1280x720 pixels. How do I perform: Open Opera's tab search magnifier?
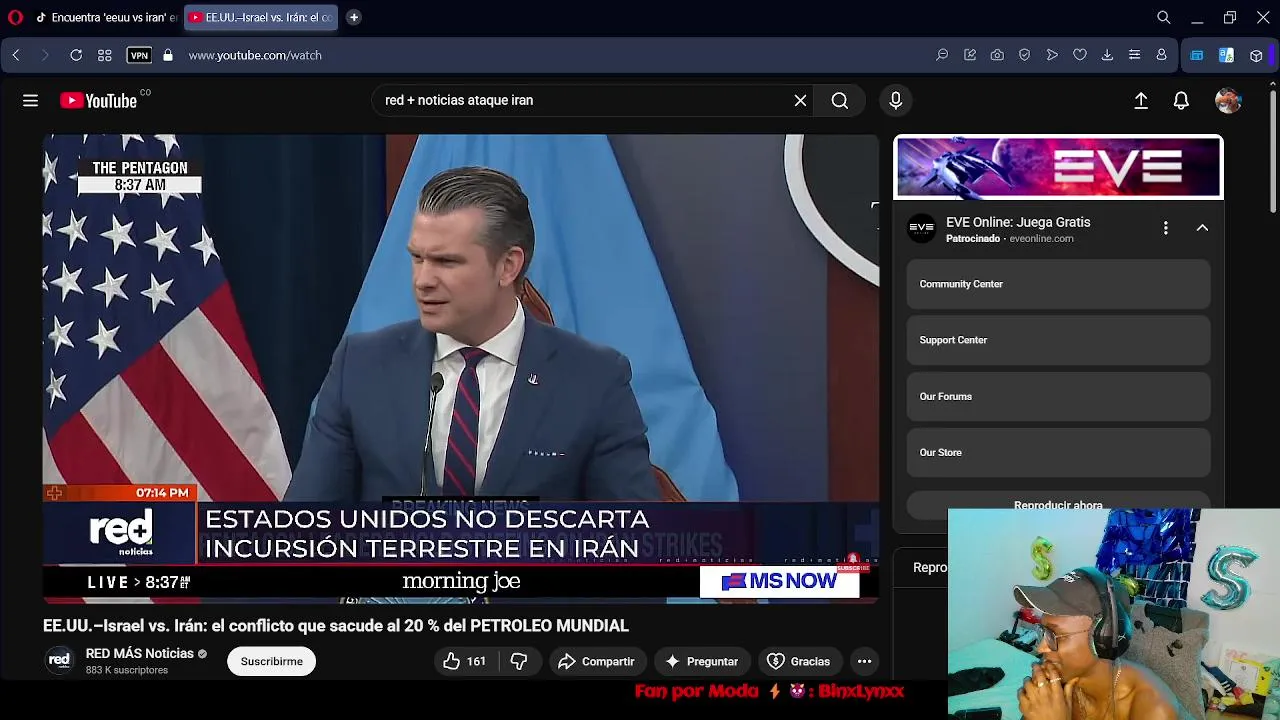(1164, 17)
